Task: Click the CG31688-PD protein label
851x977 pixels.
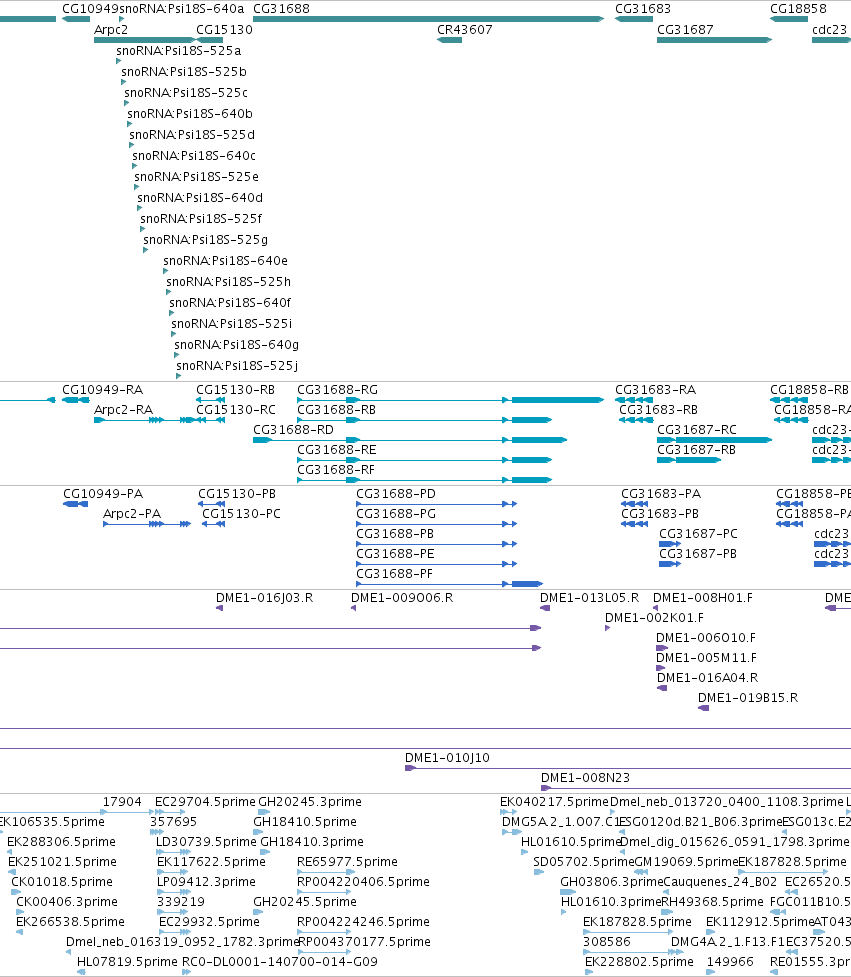Action: click(x=396, y=494)
